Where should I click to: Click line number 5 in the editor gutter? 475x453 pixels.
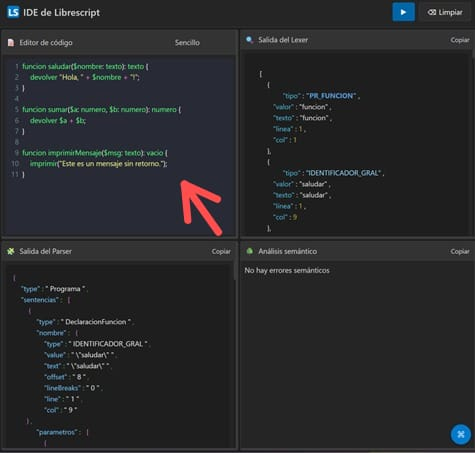tap(17, 109)
